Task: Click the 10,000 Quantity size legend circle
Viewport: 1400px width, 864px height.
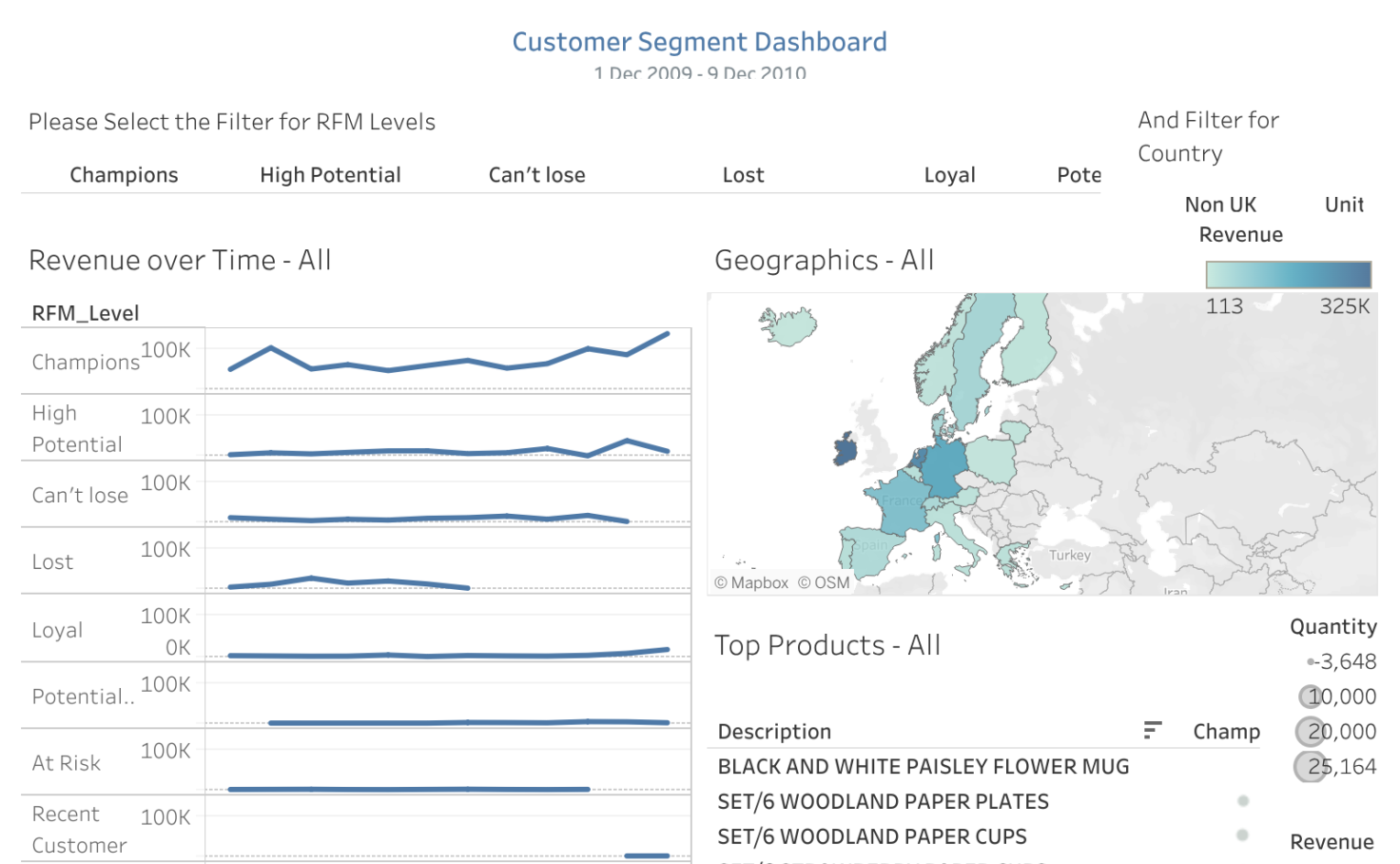Action: [x=1310, y=696]
